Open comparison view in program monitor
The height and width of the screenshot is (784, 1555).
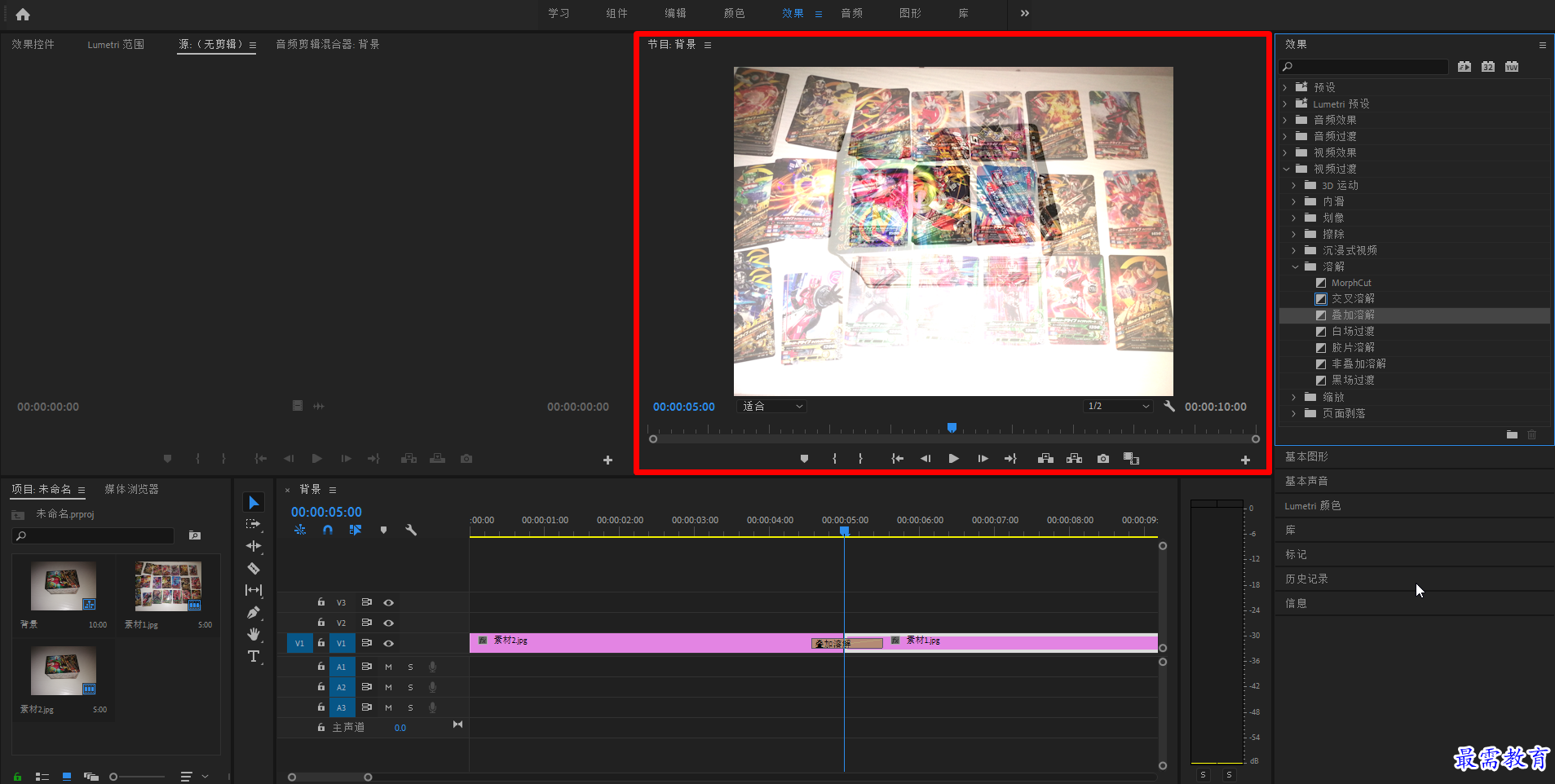coord(1131,459)
